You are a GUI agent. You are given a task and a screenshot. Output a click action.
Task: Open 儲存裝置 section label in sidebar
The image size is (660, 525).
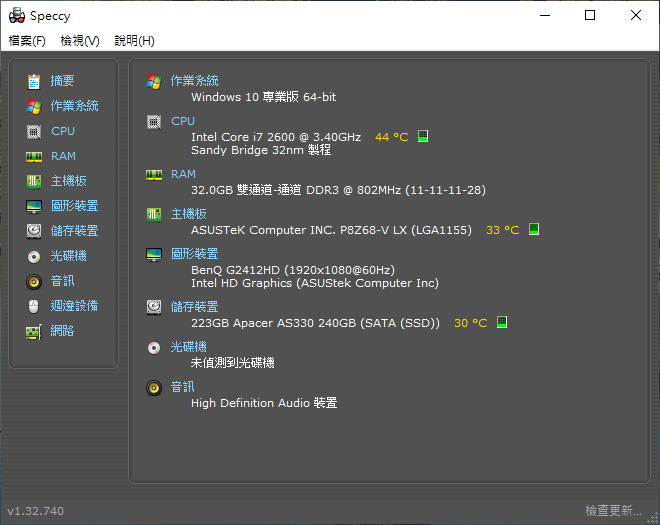point(75,231)
